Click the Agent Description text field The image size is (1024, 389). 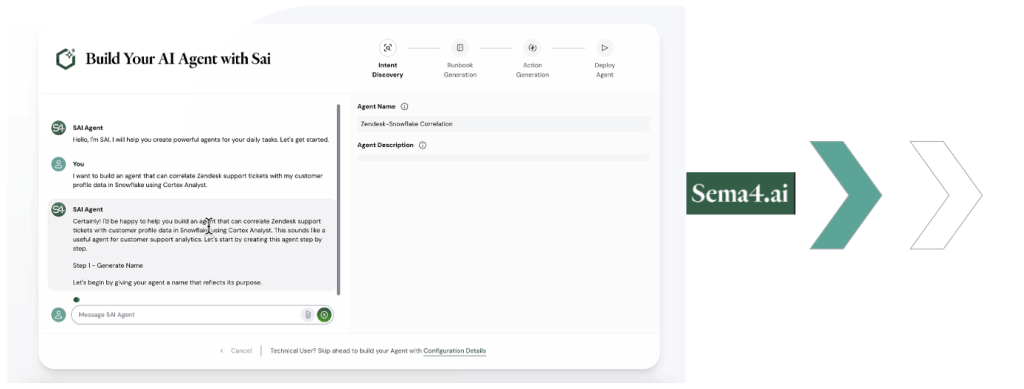(504, 157)
